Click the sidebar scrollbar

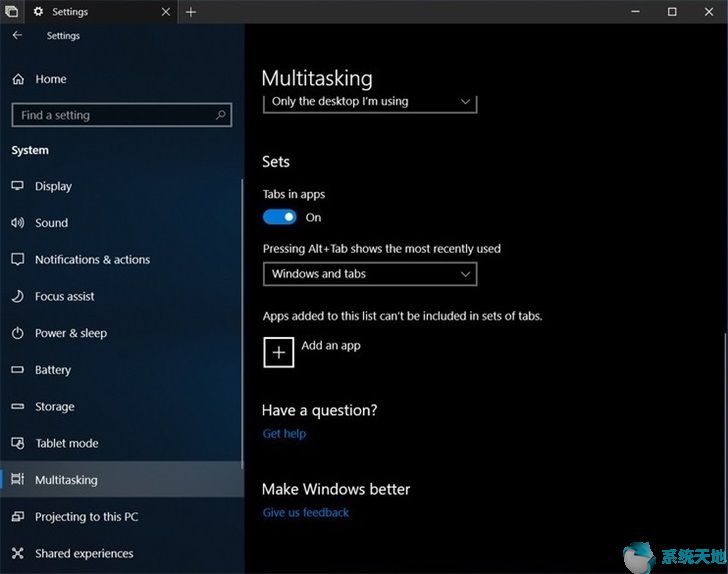point(242,324)
